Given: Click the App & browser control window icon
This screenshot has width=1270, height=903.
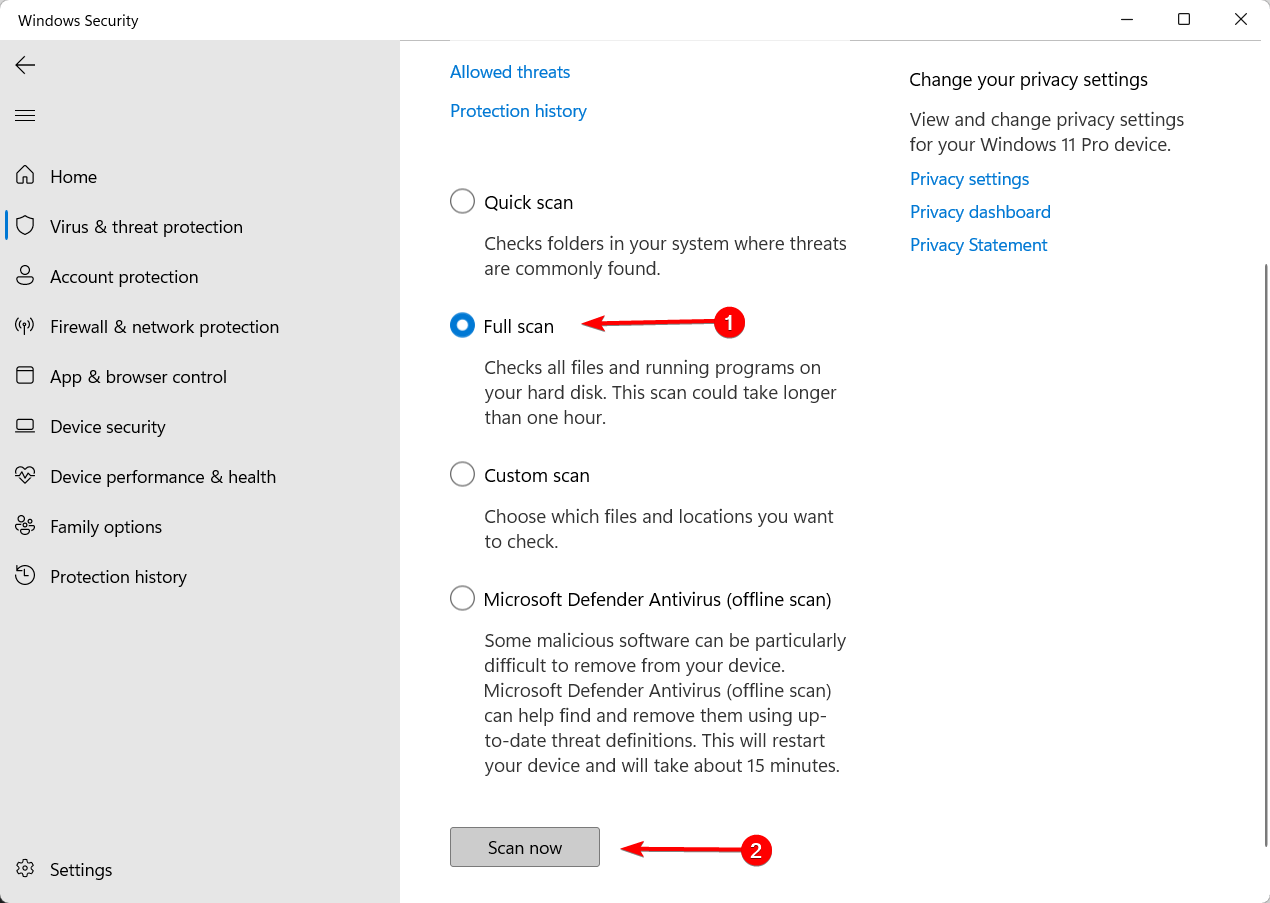Looking at the screenshot, I should coord(25,376).
